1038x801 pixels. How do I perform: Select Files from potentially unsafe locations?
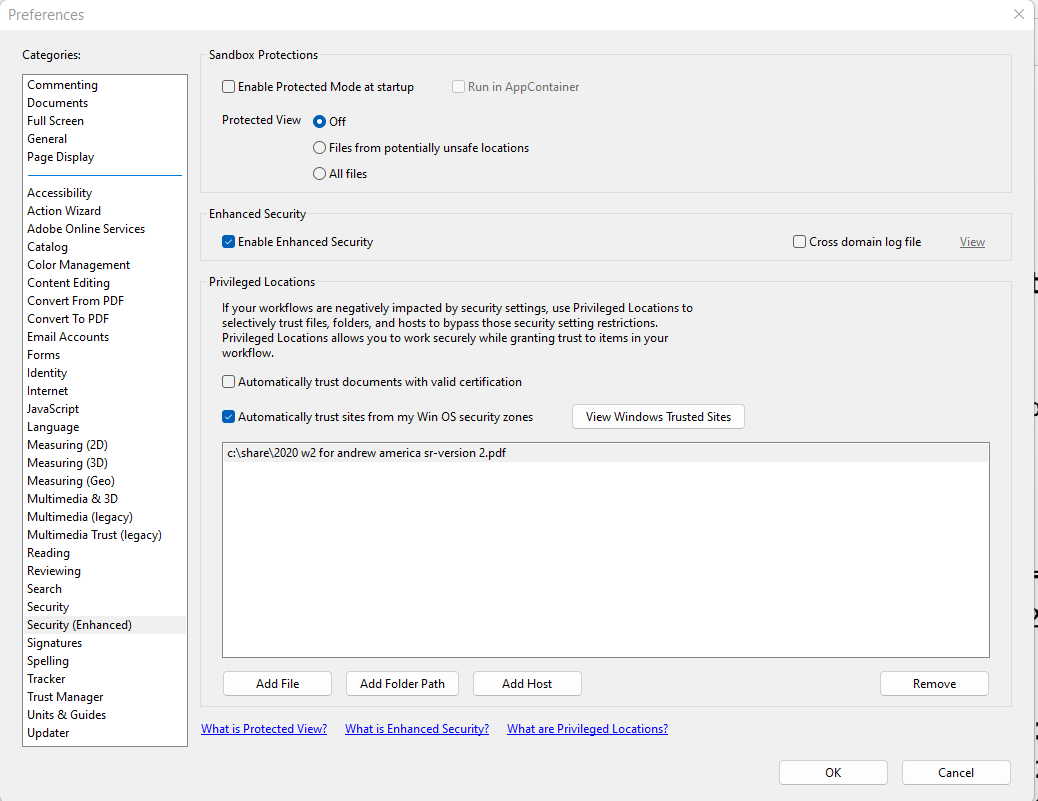point(319,147)
